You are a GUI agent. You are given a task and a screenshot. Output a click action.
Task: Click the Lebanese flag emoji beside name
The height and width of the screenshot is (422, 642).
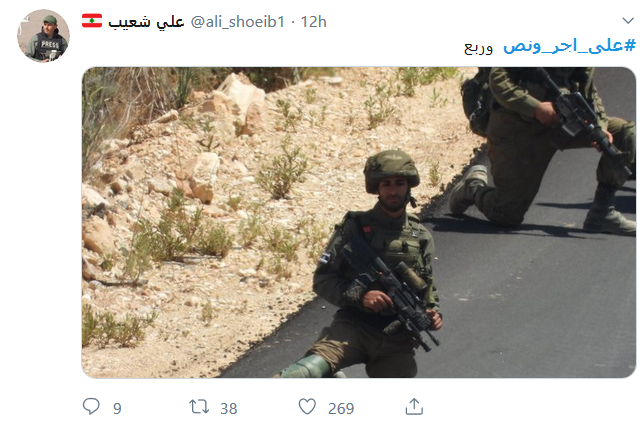click(x=92, y=20)
